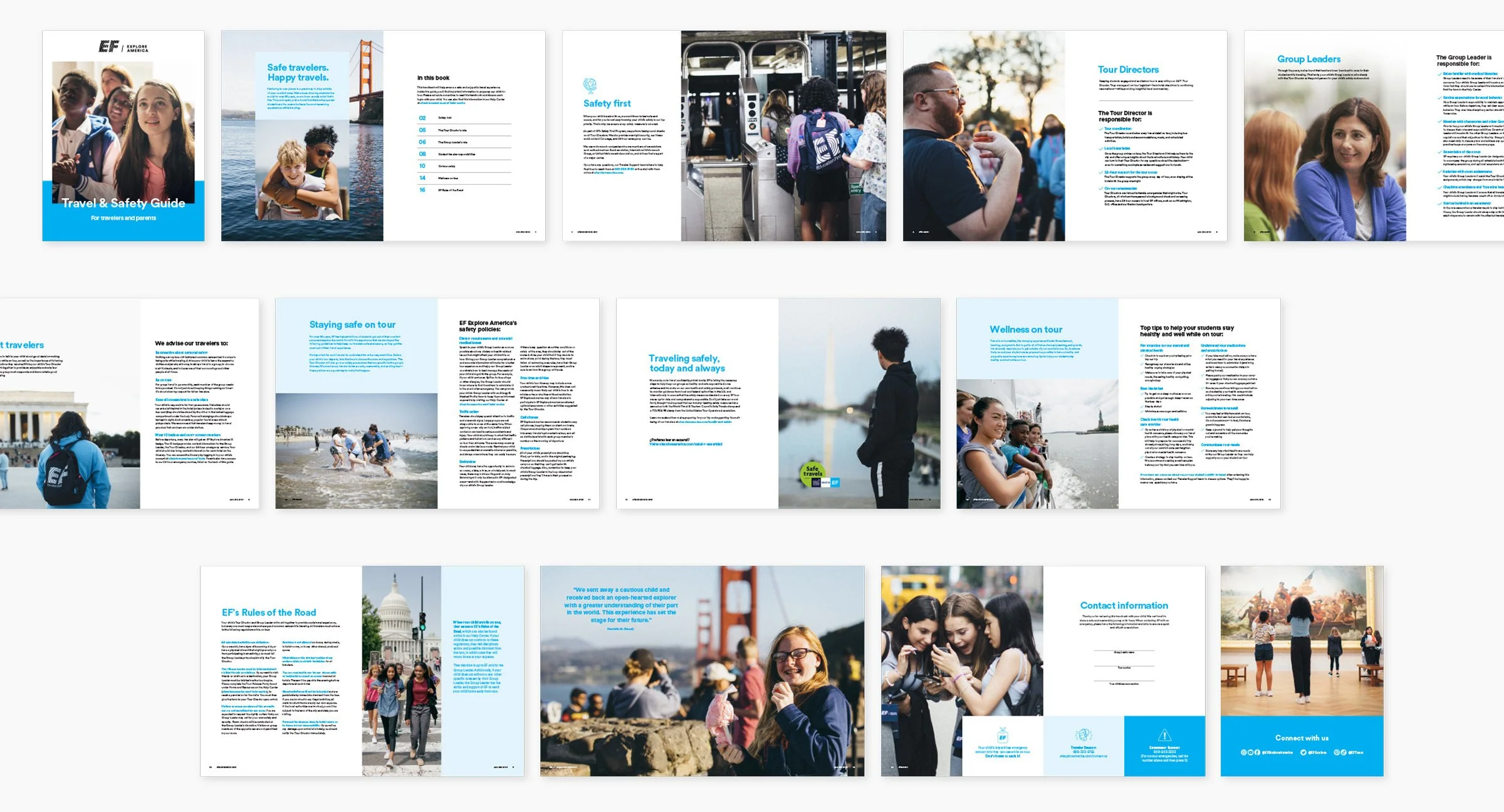This screenshot has height=812, width=1504.
Task: Click the Facebook icon under Connect with us
Action: pos(1257,752)
